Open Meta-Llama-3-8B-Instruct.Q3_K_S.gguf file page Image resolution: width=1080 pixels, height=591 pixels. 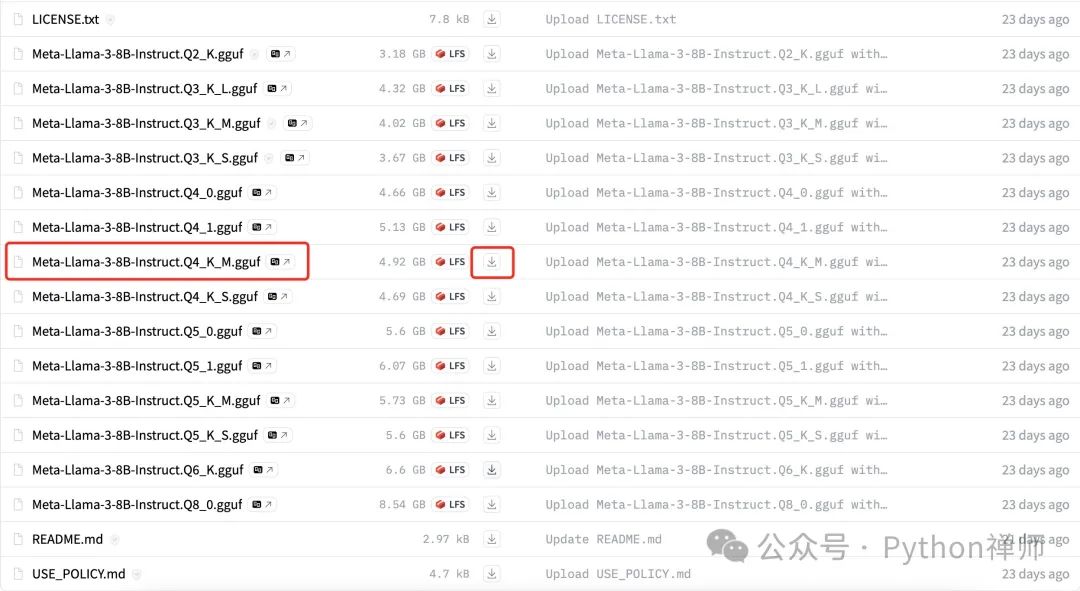145,158
